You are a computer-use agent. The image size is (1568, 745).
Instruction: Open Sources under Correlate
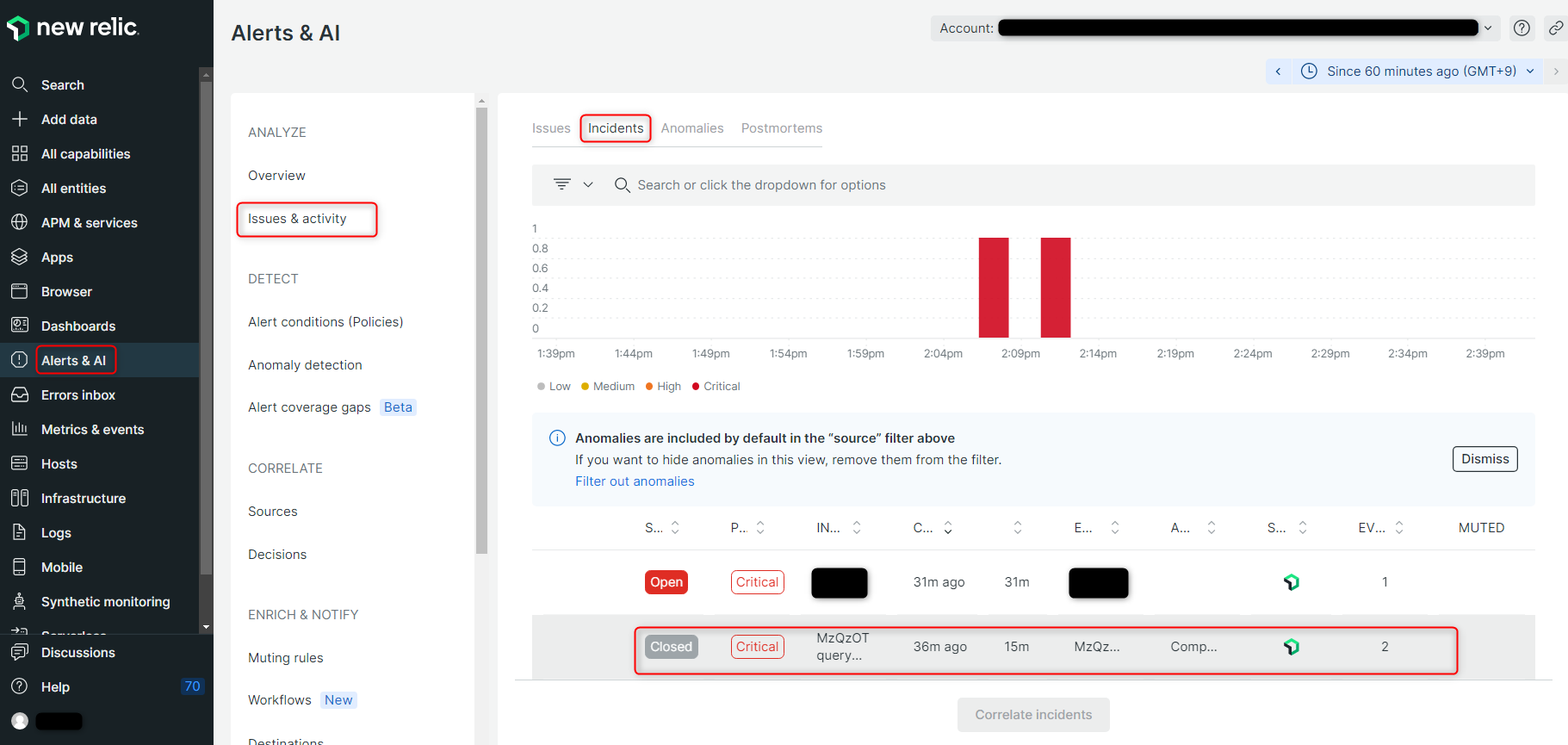coord(272,512)
